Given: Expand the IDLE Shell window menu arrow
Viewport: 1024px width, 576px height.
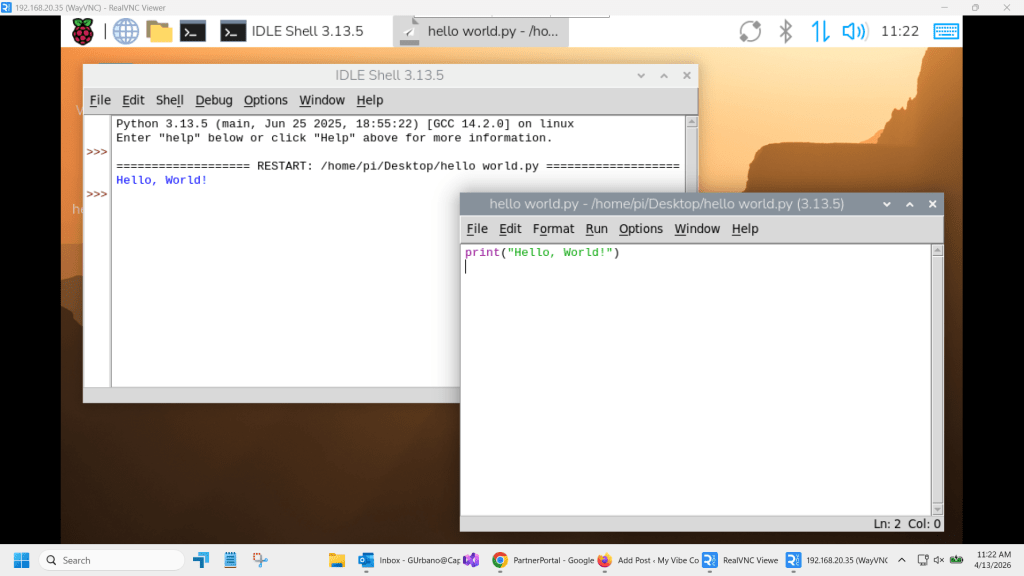Looking at the screenshot, I should pos(641,76).
